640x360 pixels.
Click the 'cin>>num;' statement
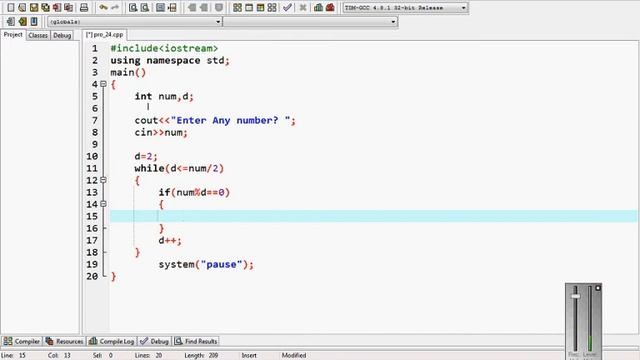tap(161, 132)
